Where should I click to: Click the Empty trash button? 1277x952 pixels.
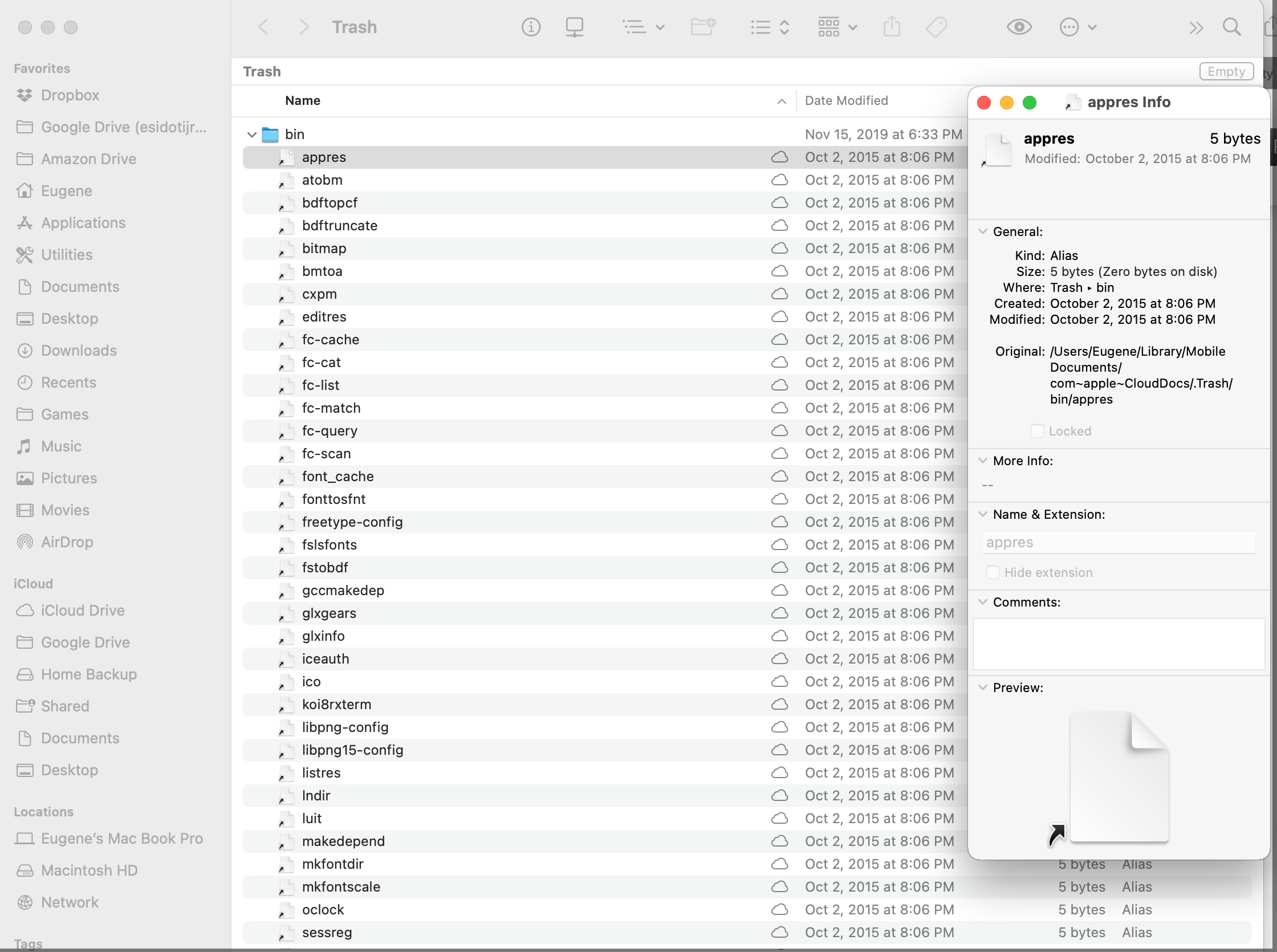[x=1226, y=71]
